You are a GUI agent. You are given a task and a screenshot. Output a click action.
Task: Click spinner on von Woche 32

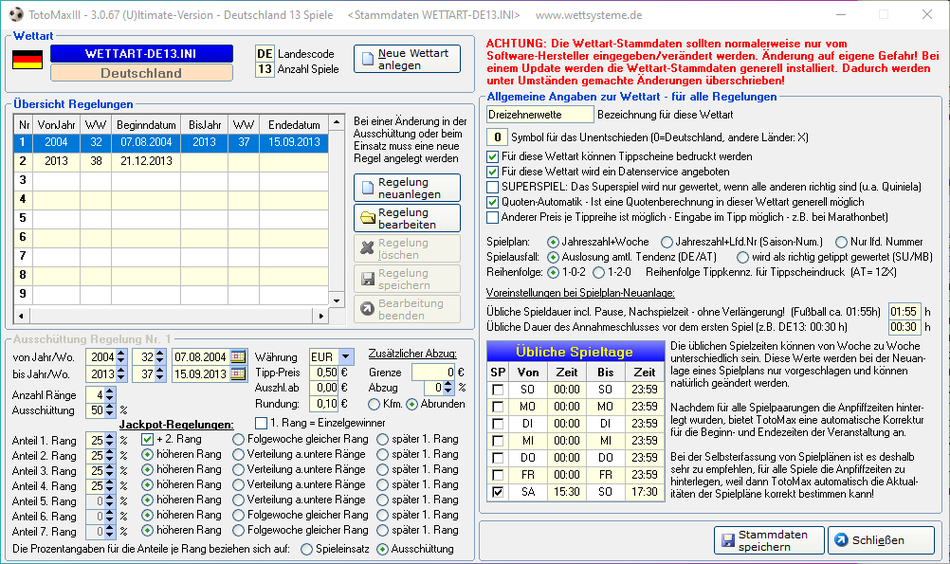(159, 357)
